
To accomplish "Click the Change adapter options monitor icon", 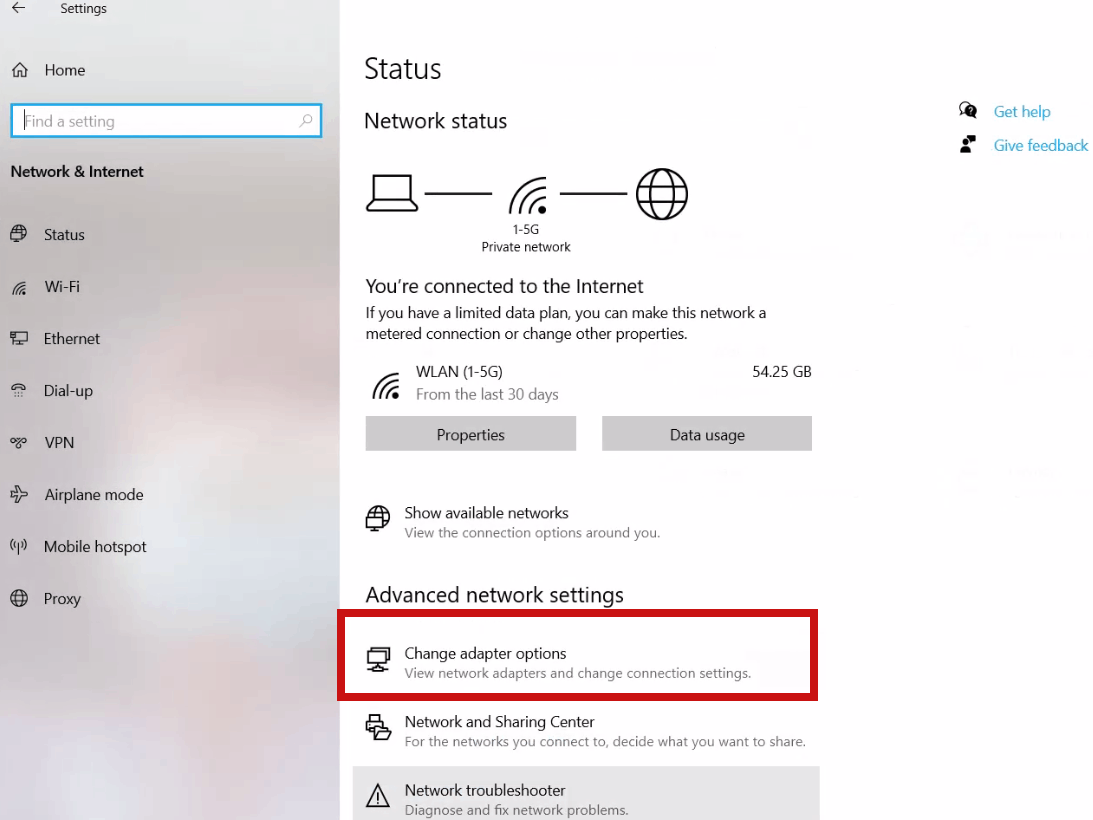I will pos(378,659).
